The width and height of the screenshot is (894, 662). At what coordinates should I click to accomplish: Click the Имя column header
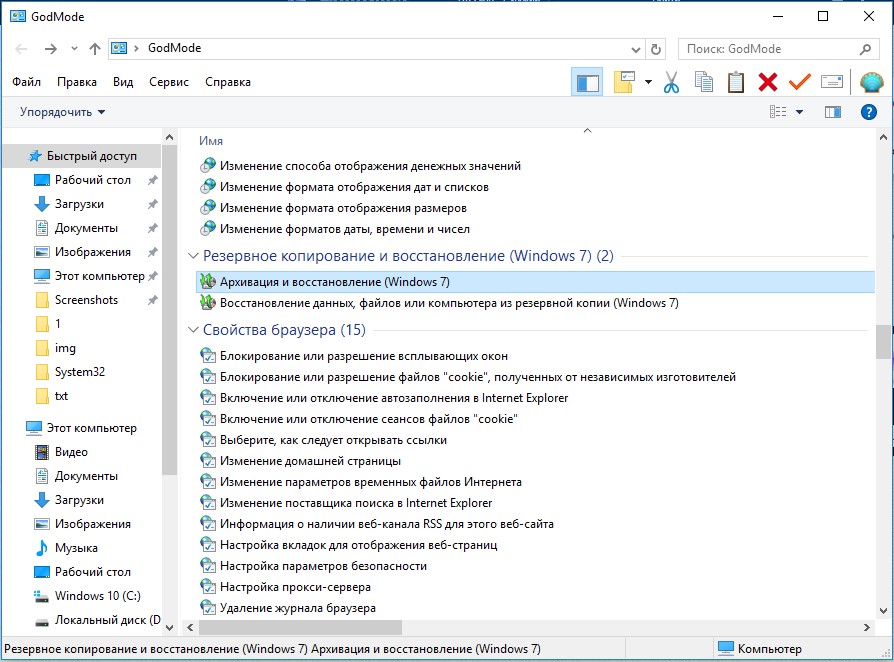point(211,141)
